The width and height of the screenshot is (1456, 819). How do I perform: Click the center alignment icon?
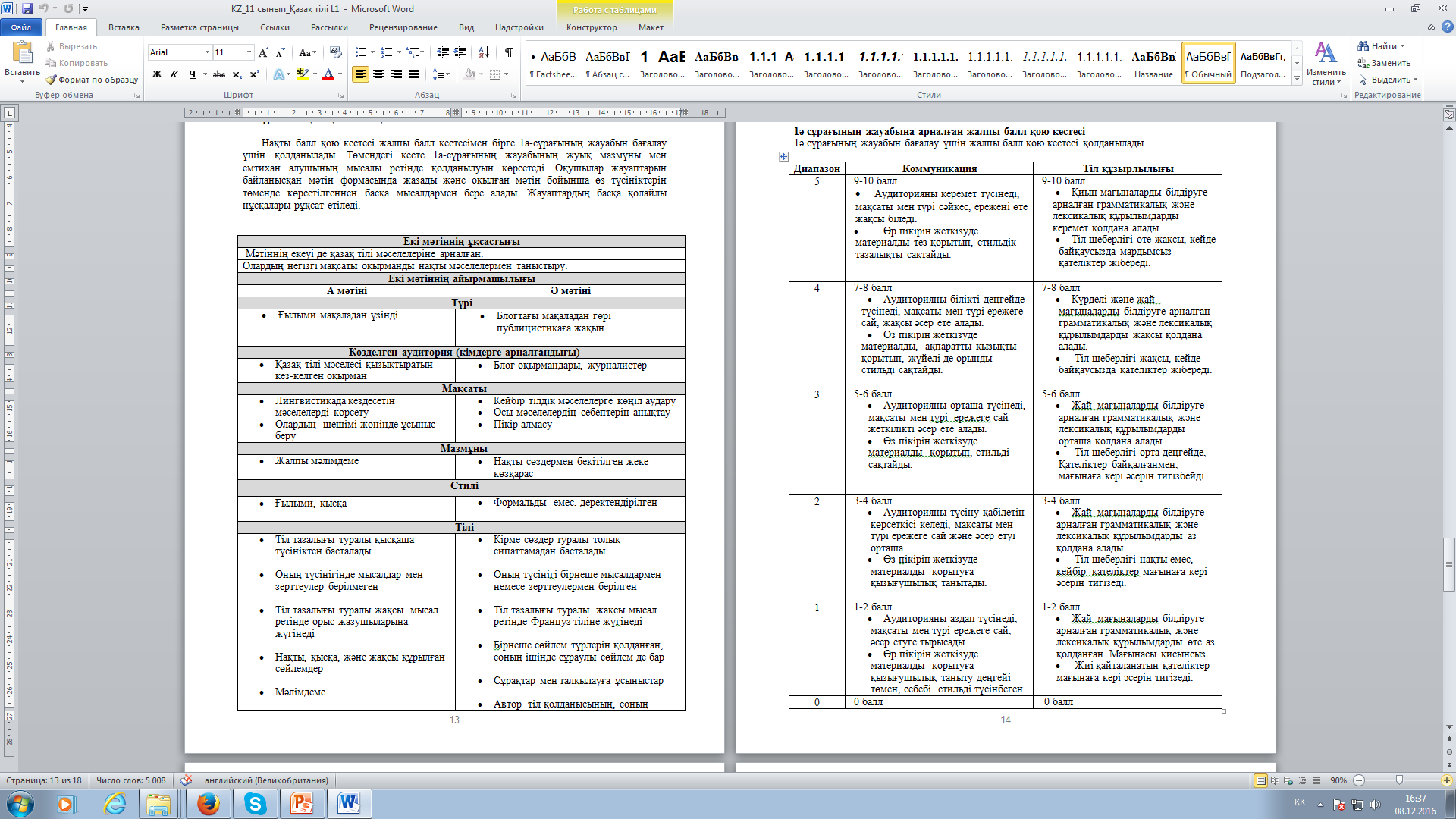[x=378, y=74]
